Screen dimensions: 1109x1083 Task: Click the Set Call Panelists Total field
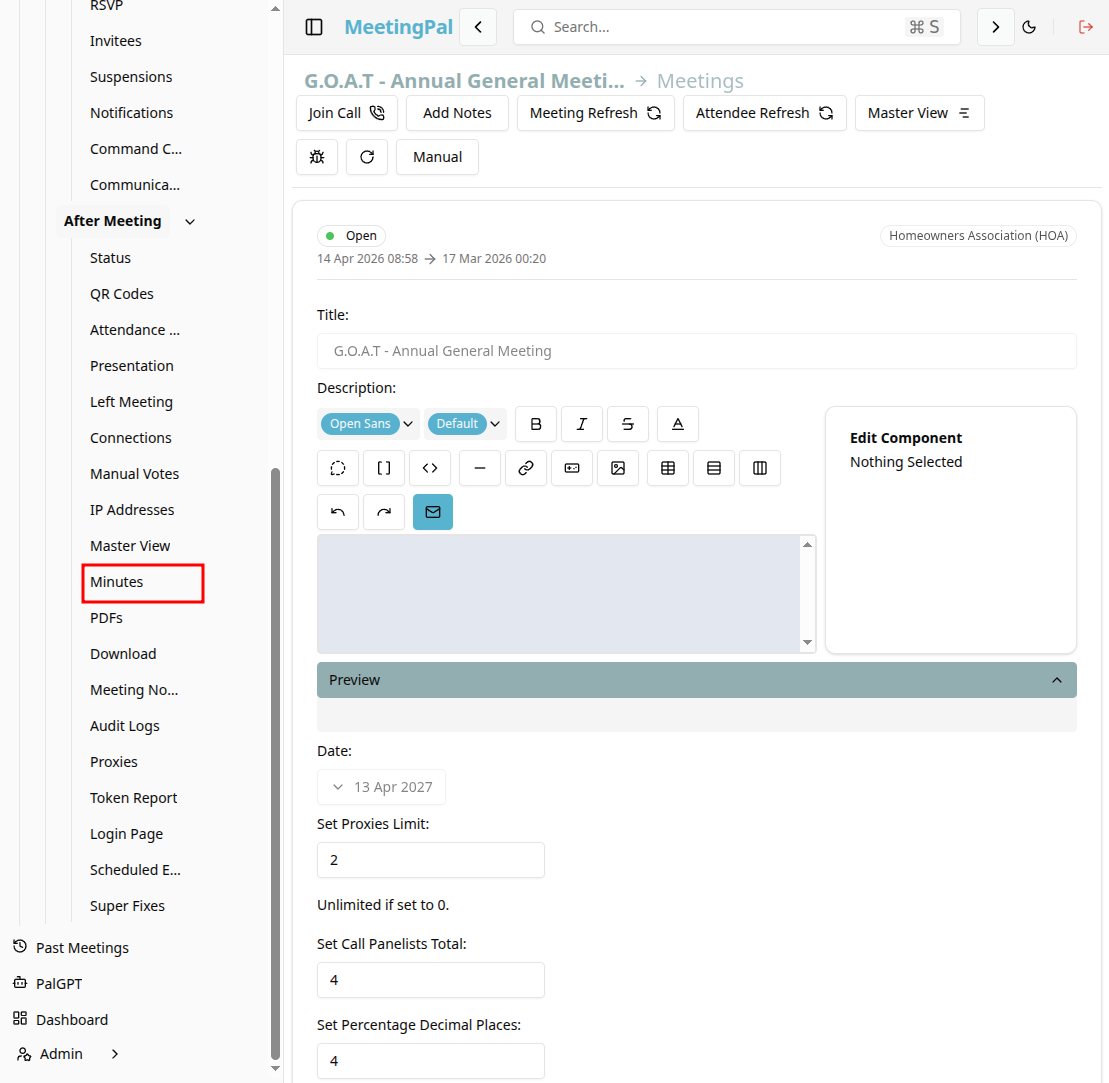coord(431,980)
